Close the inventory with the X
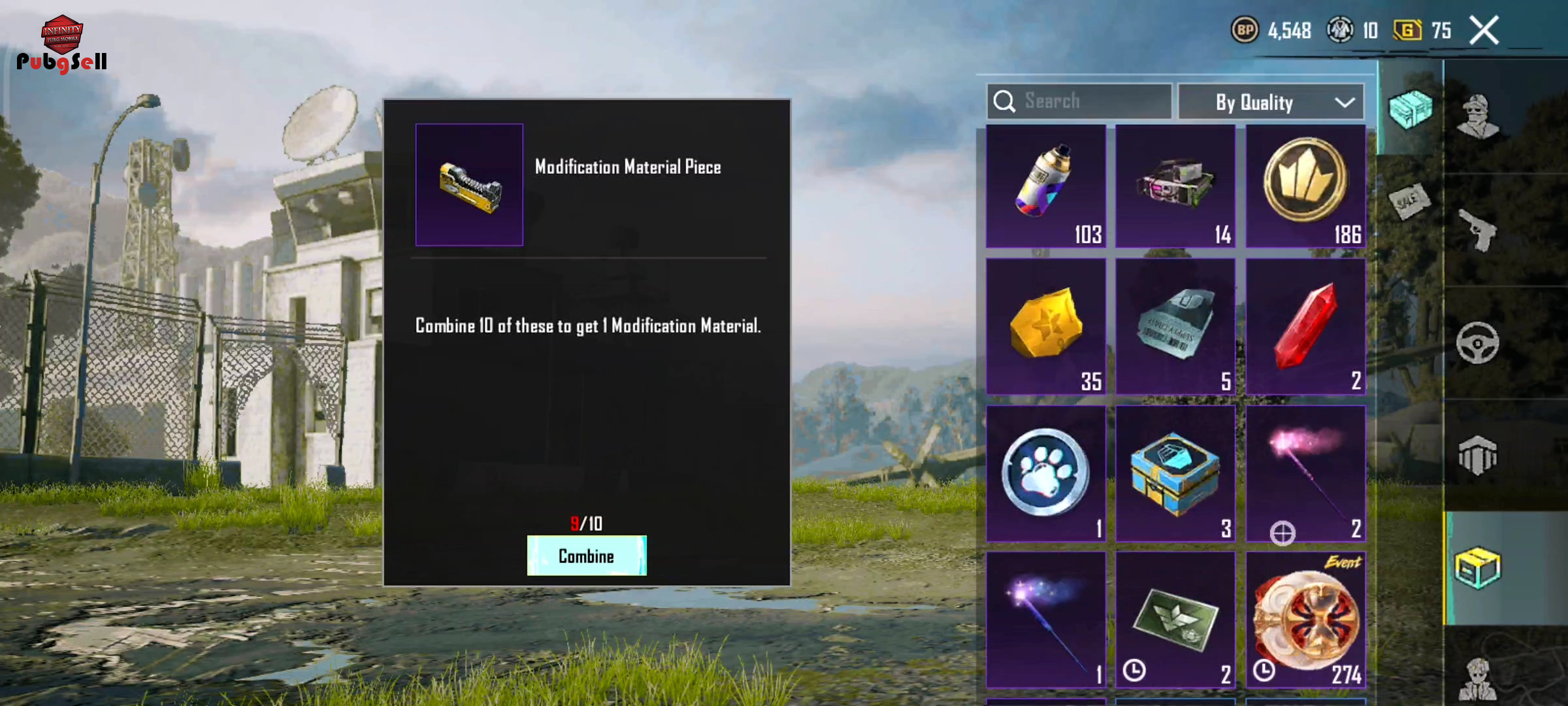1568x706 pixels. coord(1484,30)
